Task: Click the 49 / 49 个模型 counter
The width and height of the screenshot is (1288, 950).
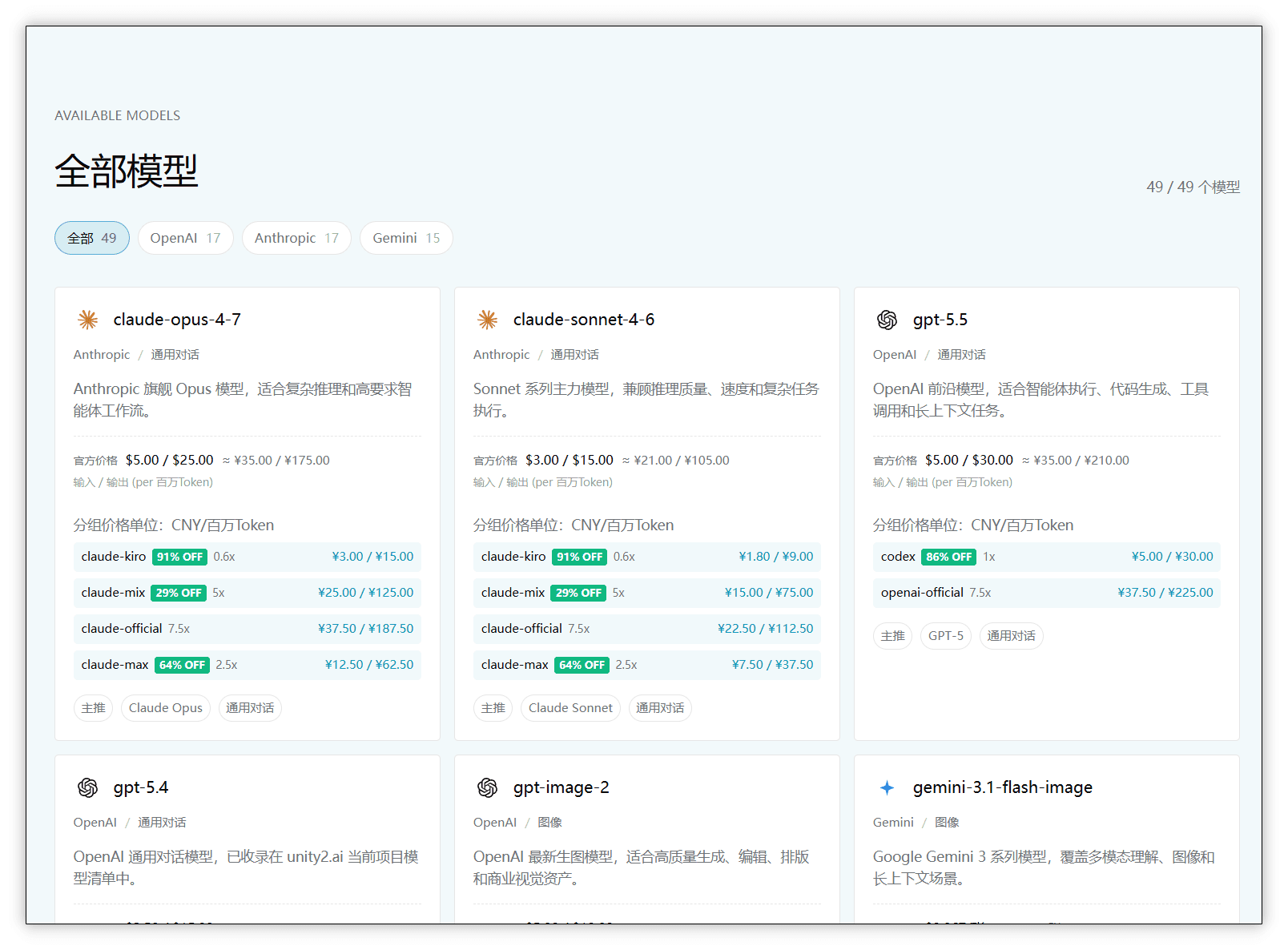Action: 1193,187
